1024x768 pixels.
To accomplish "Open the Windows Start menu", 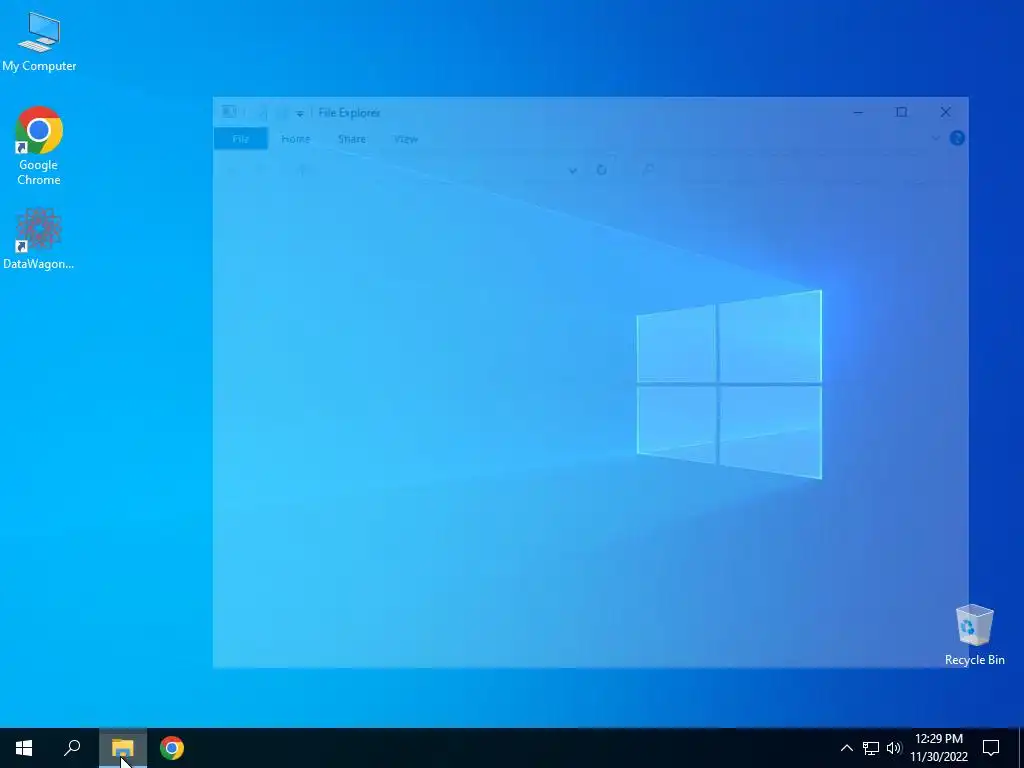I will pyautogui.click(x=24, y=748).
